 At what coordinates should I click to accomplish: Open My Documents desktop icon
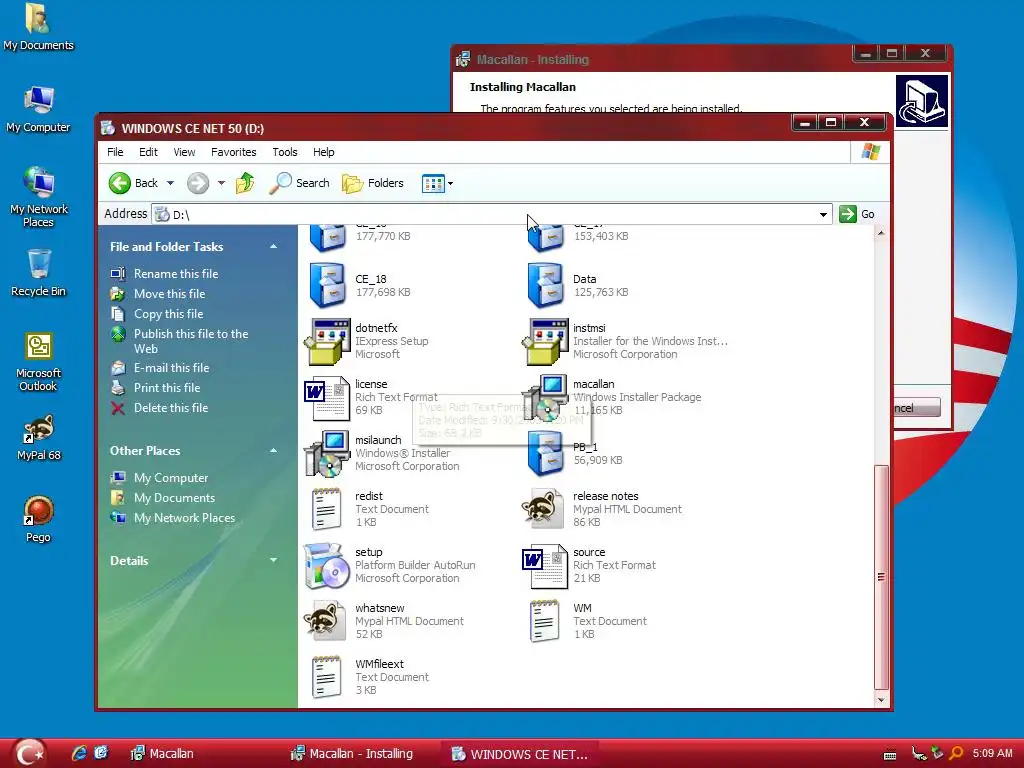tap(39, 27)
